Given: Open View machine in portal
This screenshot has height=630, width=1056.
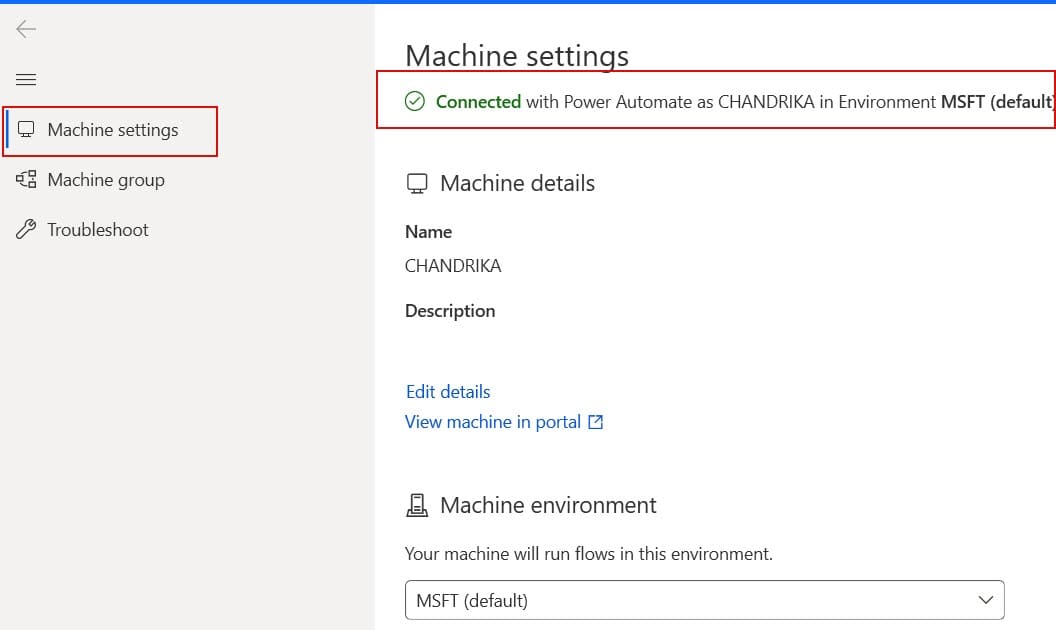Looking at the screenshot, I should 491,421.
